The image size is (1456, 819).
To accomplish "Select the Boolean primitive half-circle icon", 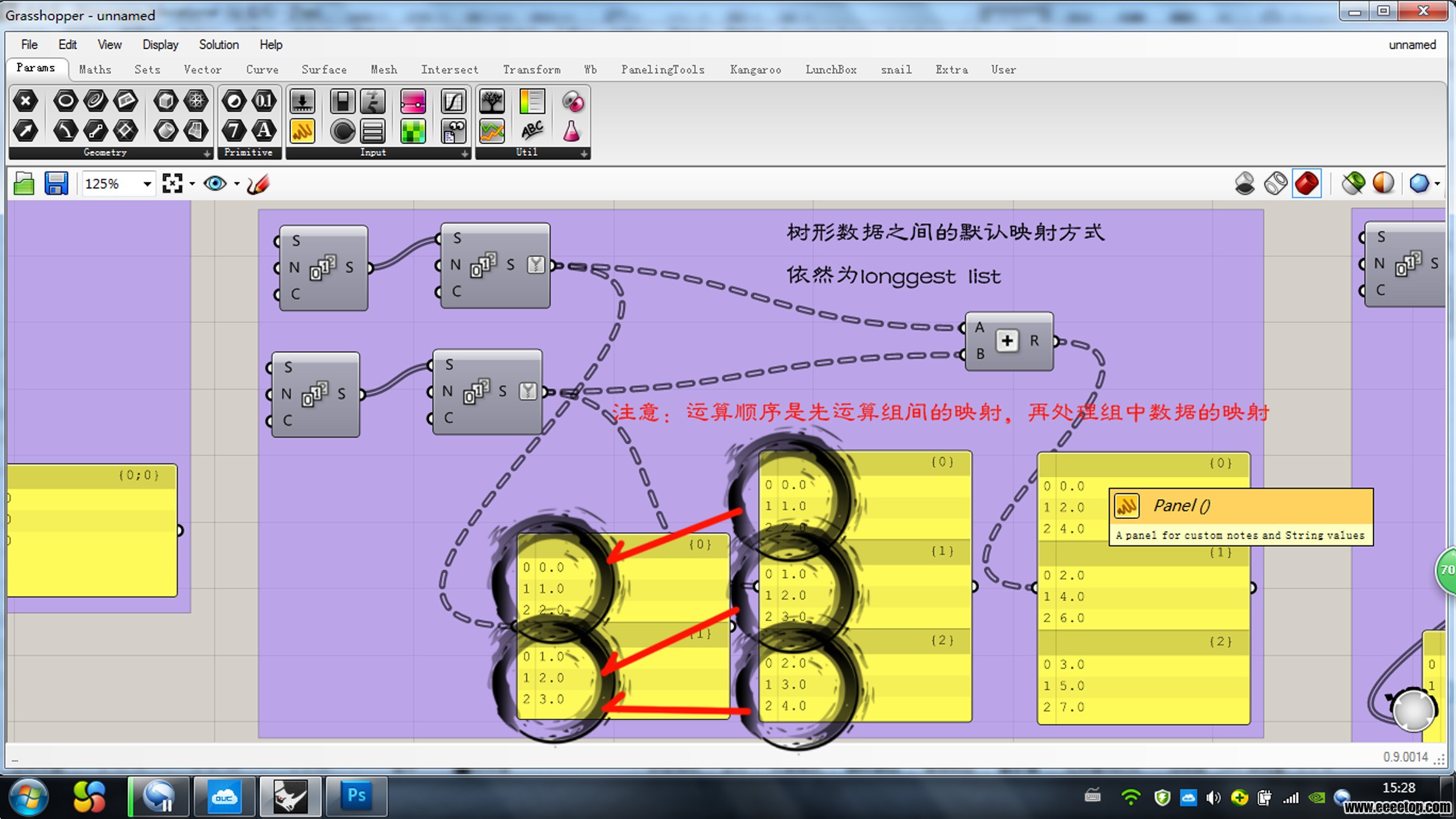I will click(x=234, y=100).
